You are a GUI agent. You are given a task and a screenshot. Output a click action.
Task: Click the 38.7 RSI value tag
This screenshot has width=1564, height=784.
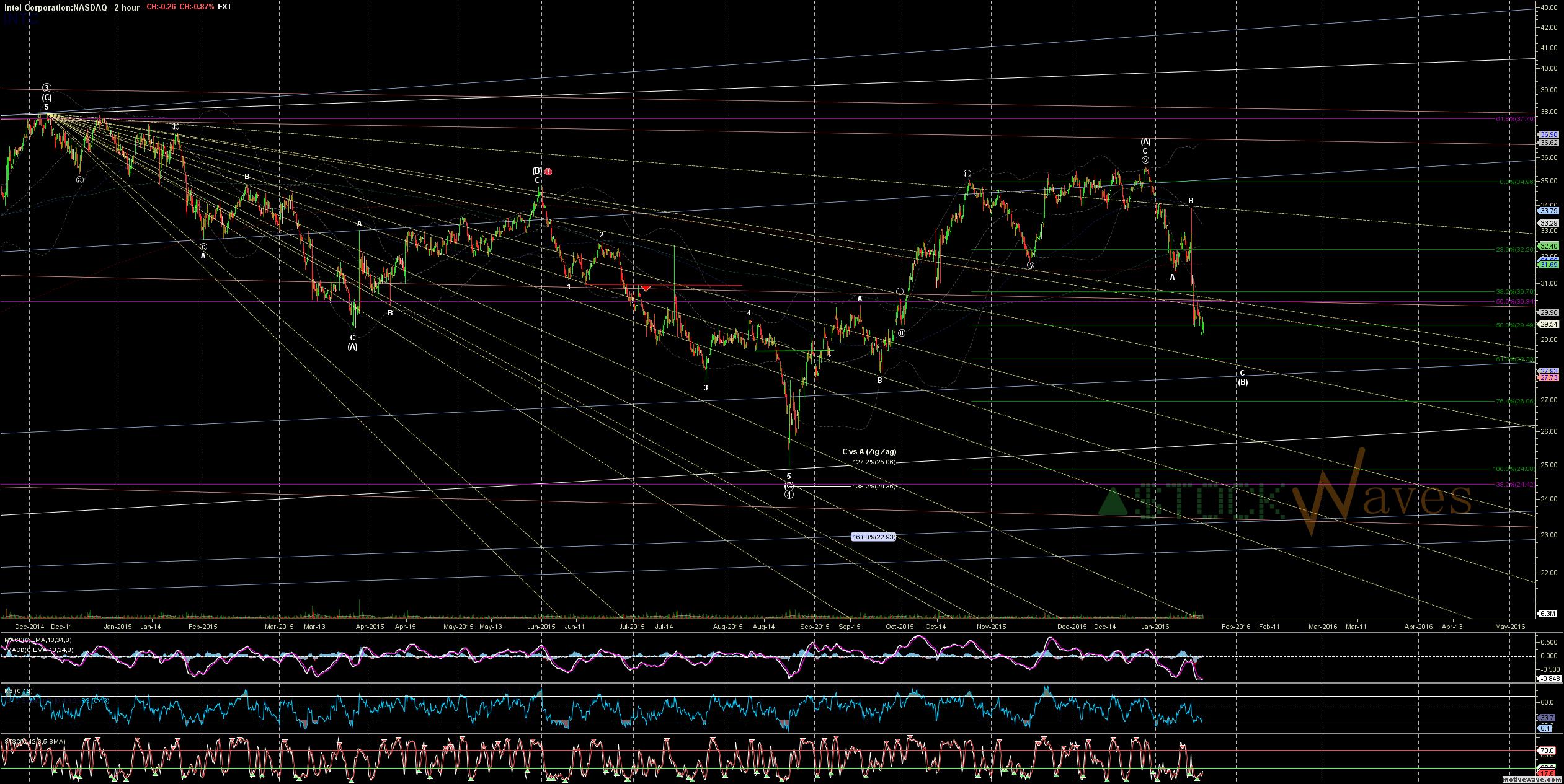coord(1547,718)
